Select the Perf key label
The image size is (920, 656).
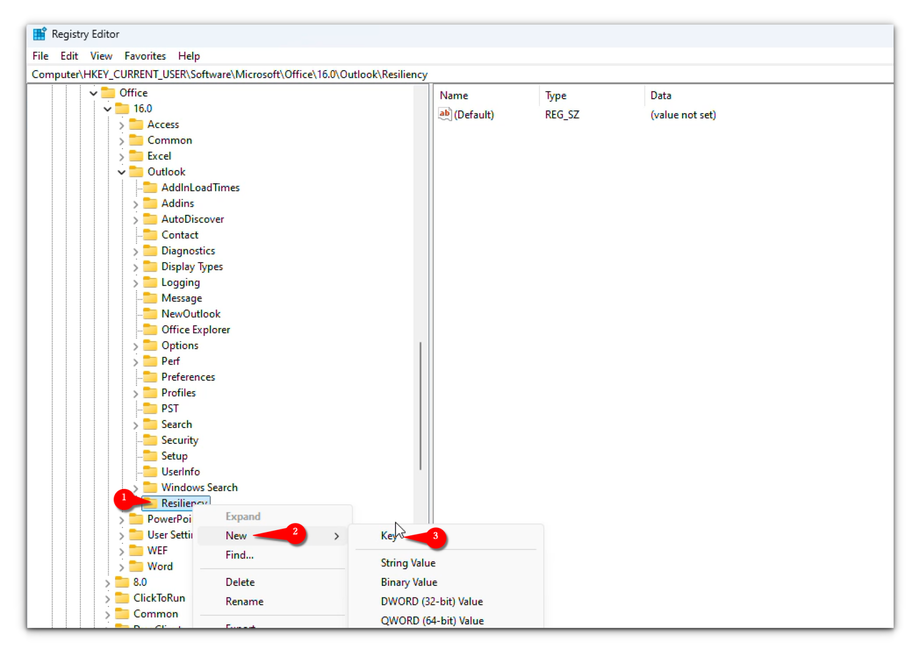[x=171, y=361]
